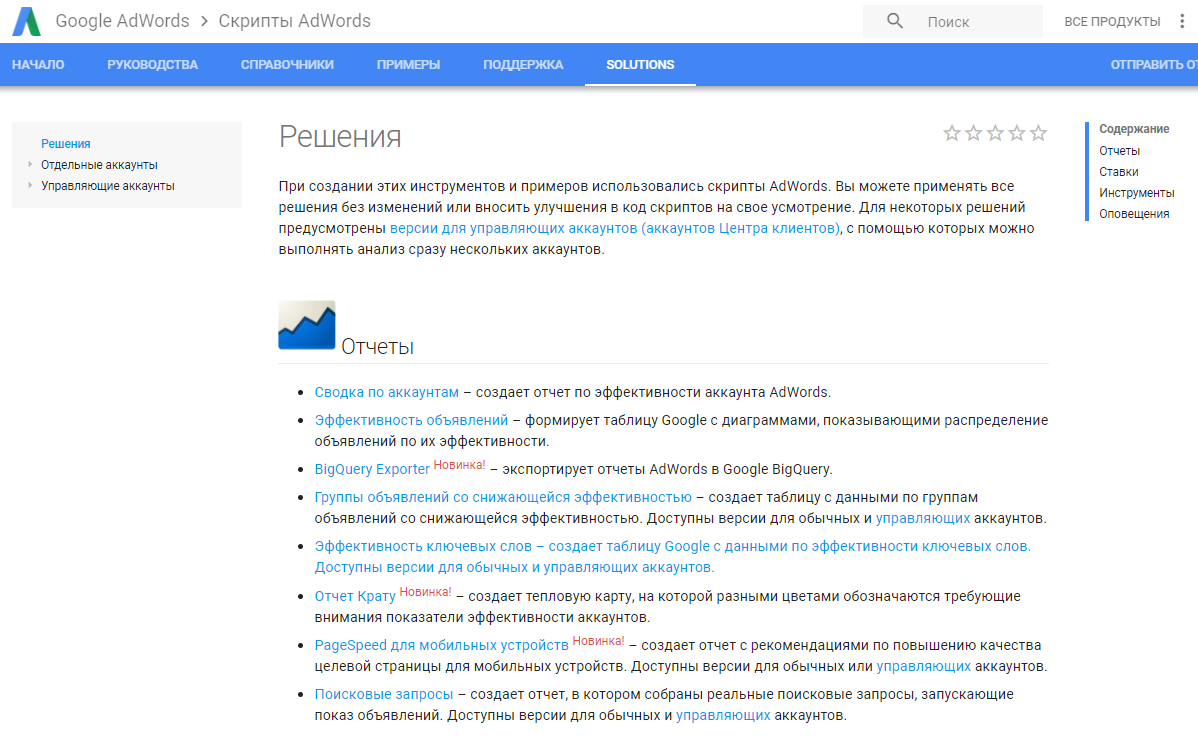Open the three-dot more options menu
The height and width of the screenshot is (753, 1198).
[1182, 21]
